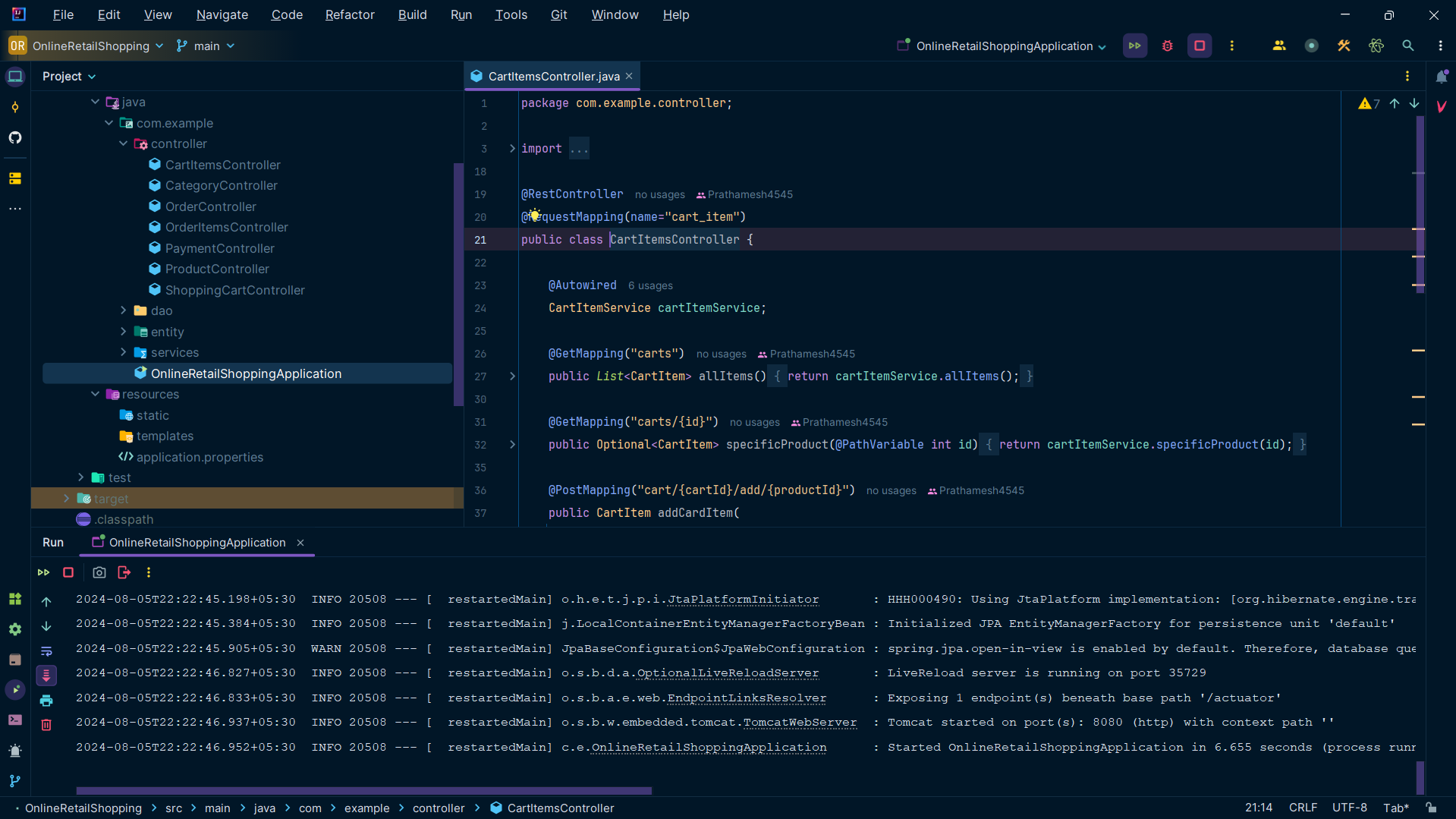Open the Git tool window in sidebar
1456x819 pixels.
coord(15,781)
